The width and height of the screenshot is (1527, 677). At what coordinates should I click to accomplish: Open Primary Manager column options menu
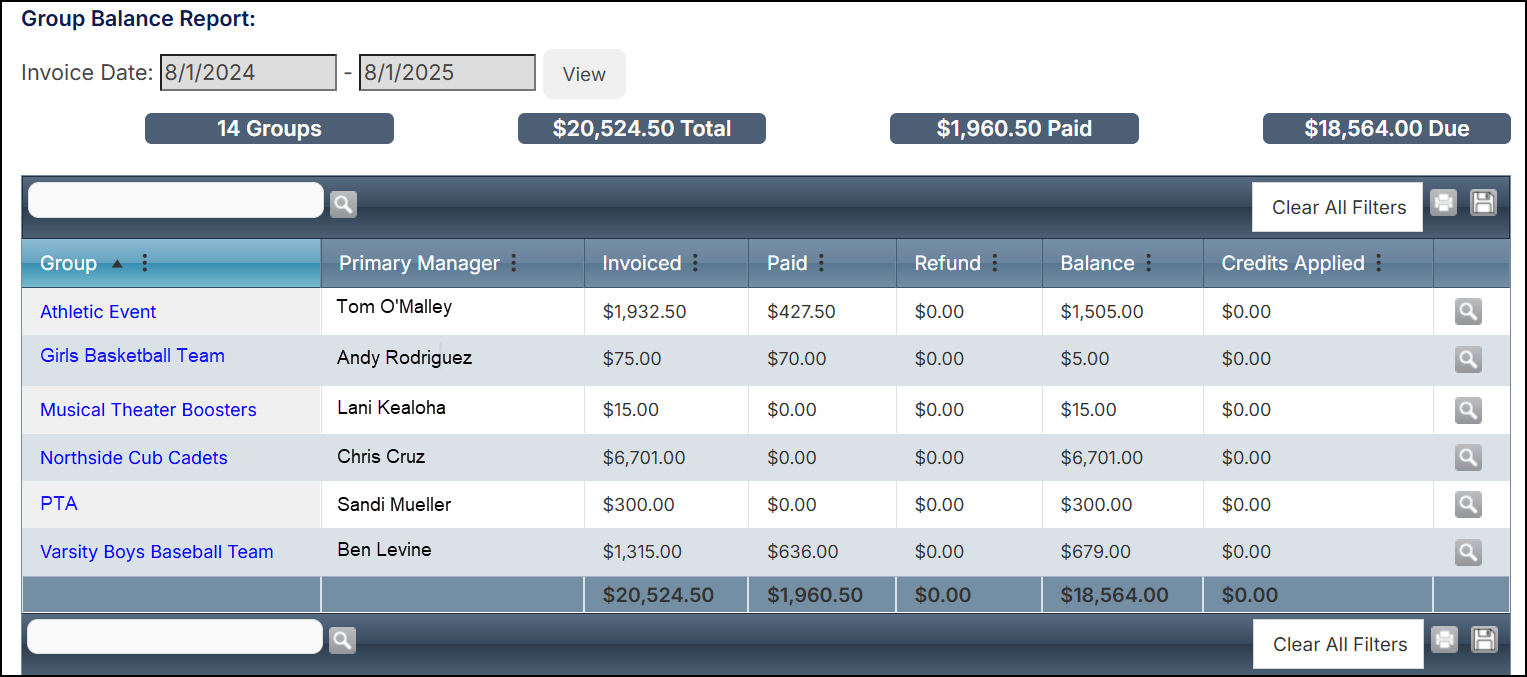514,263
